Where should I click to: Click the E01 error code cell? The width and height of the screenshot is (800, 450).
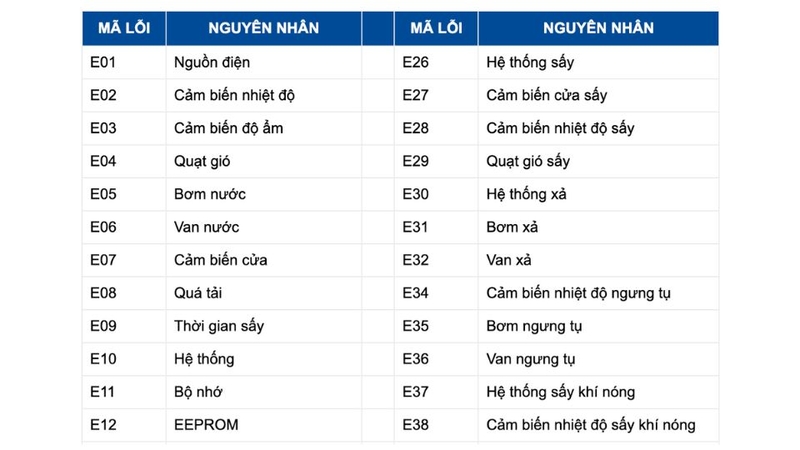tap(104, 62)
